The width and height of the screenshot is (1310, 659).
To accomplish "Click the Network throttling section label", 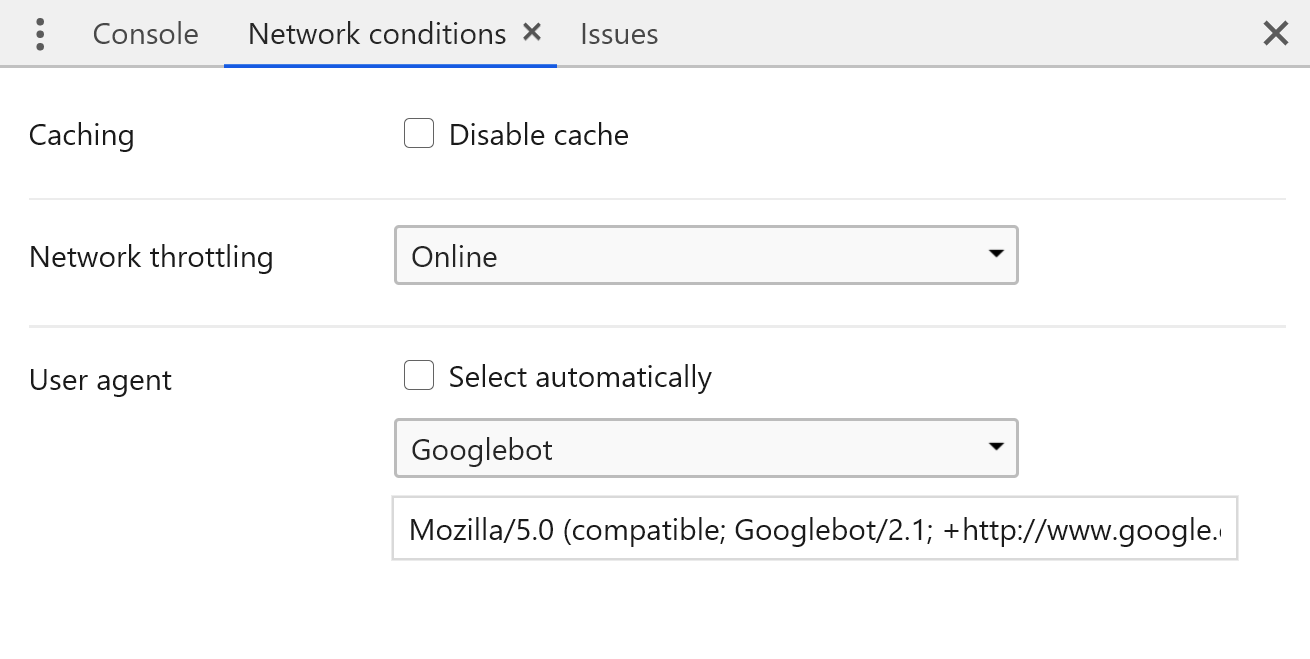I will tap(151, 257).
